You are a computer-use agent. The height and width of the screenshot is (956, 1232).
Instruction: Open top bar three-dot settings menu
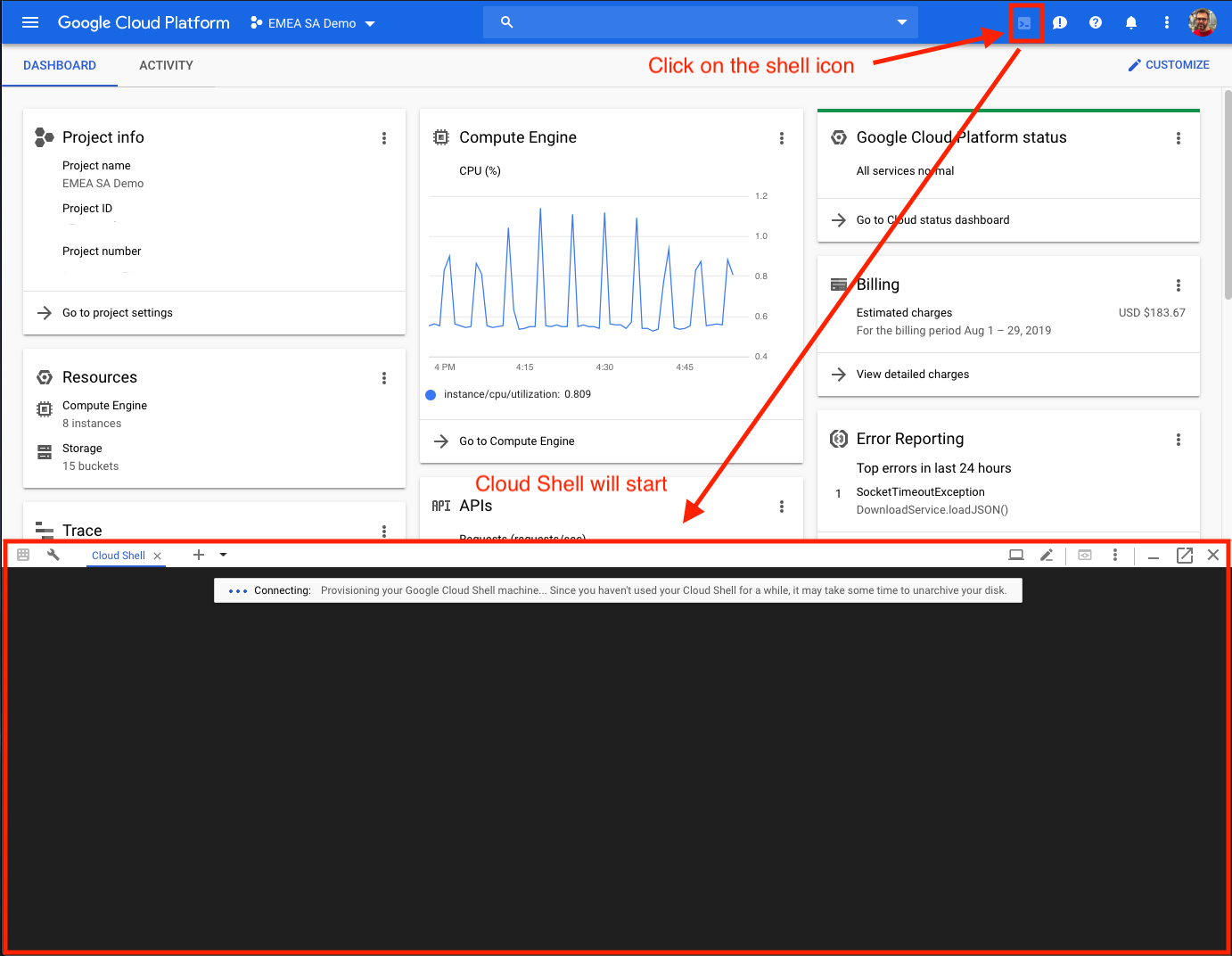click(x=1167, y=23)
